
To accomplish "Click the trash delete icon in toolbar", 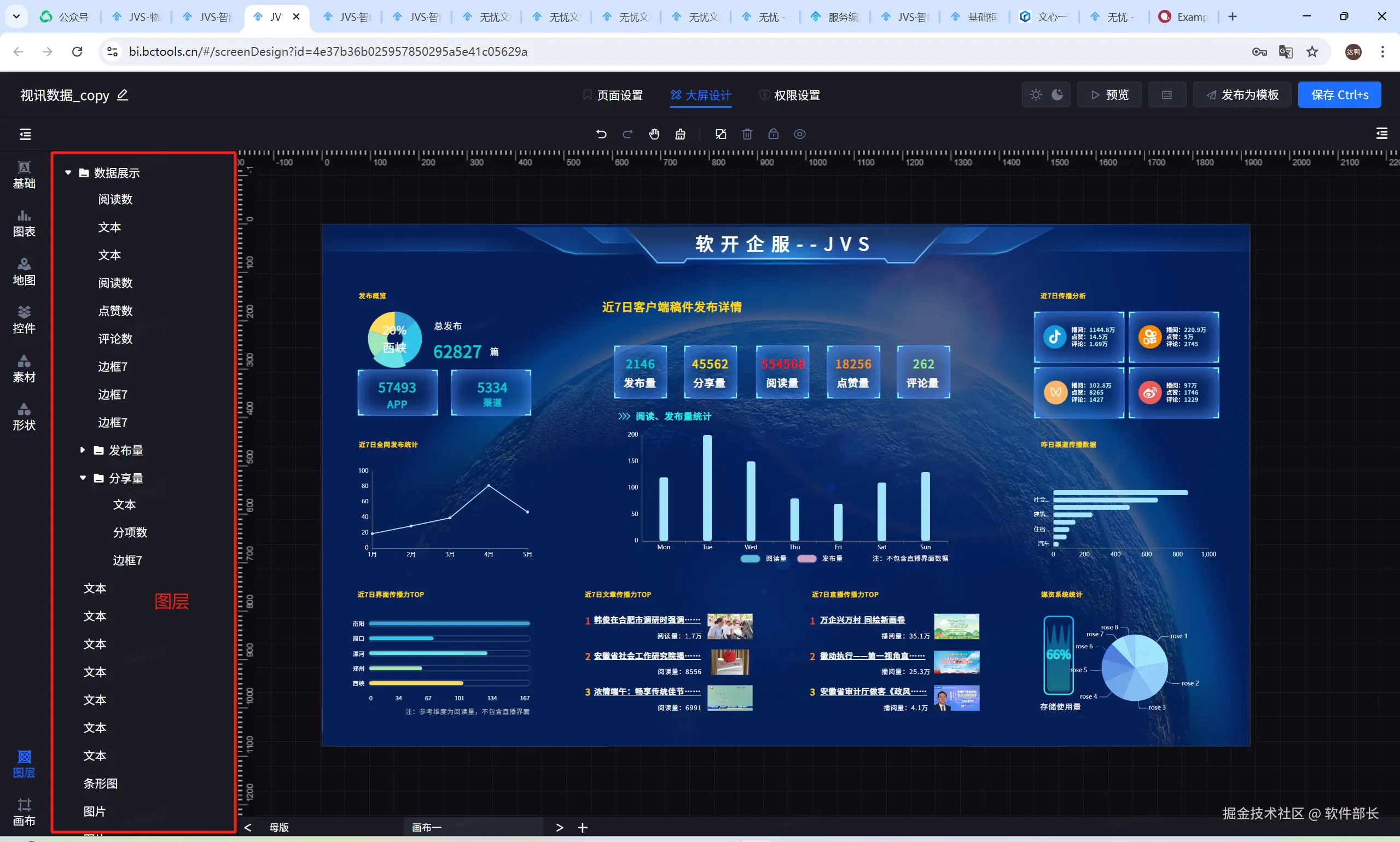I will [x=747, y=134].
